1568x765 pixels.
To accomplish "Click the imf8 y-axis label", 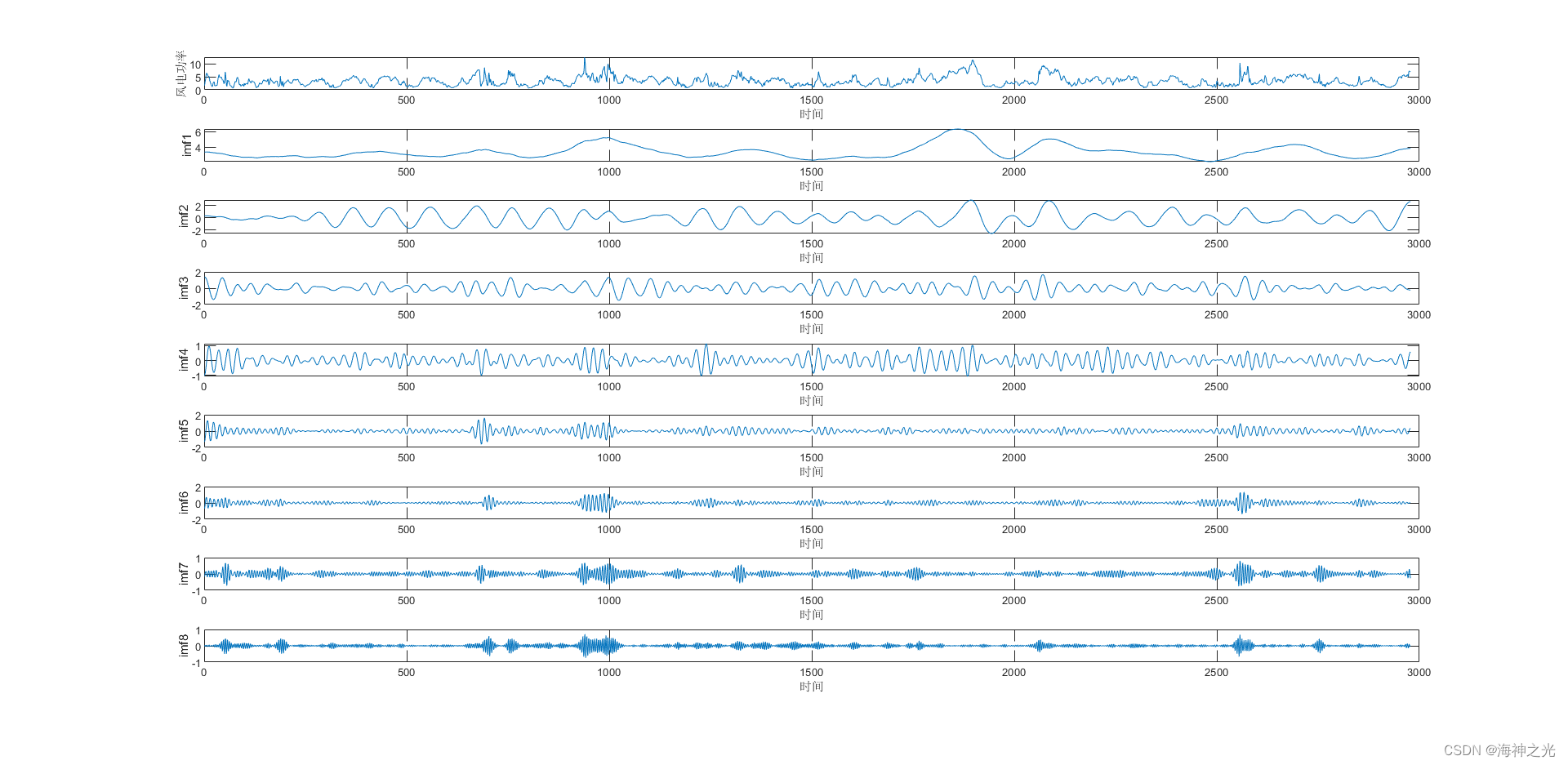I will pyautogui.click(x=184, y=646).
